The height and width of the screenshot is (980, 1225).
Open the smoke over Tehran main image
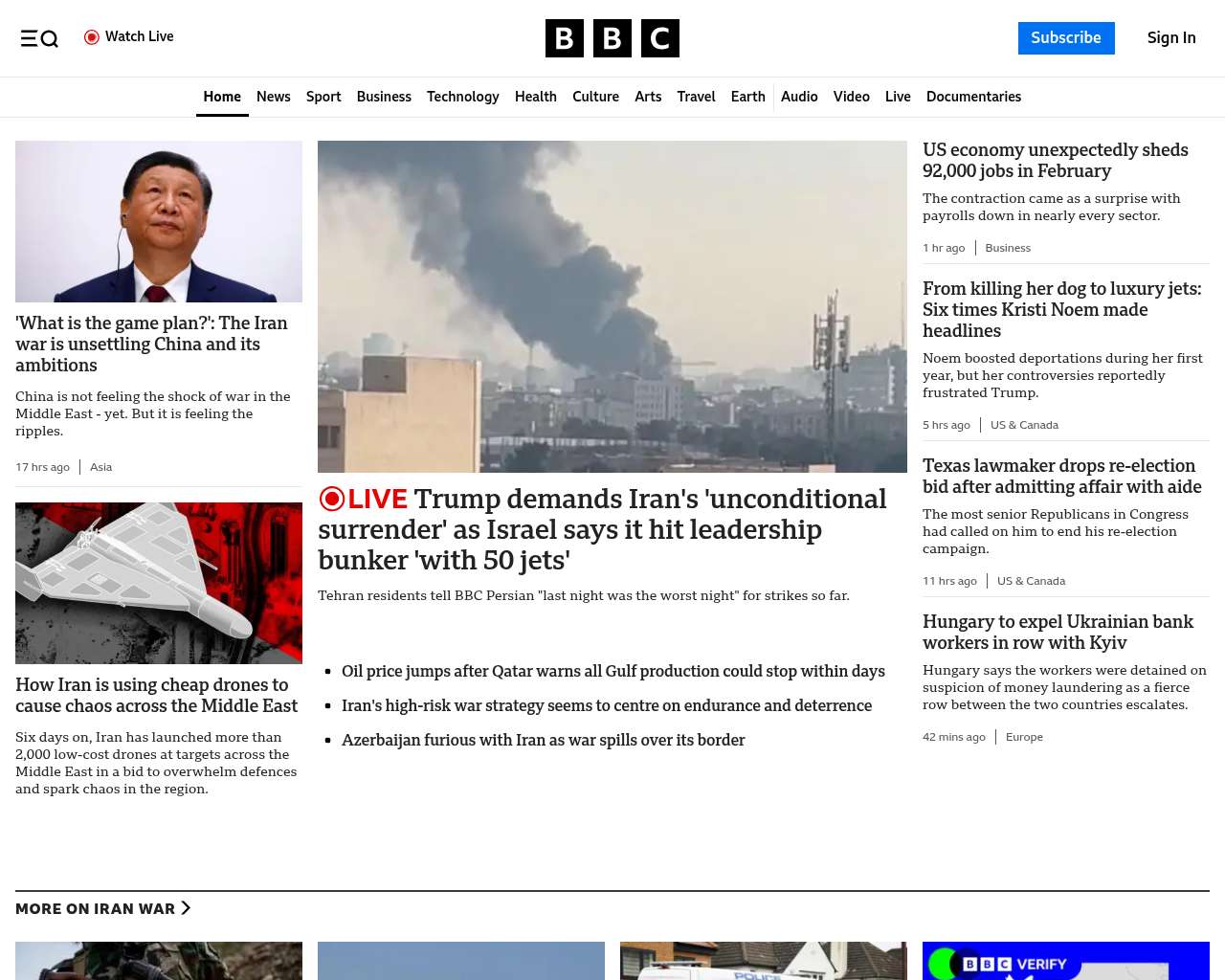click(x=612, y=306)
